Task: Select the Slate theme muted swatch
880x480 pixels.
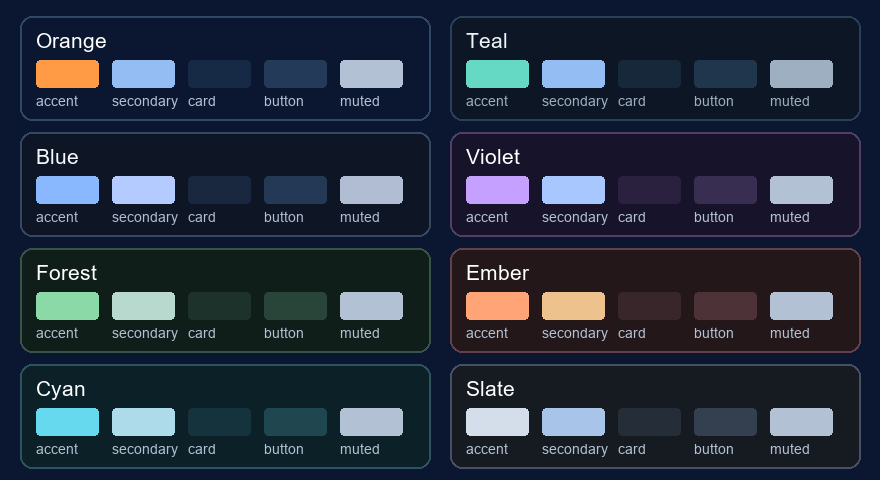Action: pyautogui.click(x=801, y=422)
